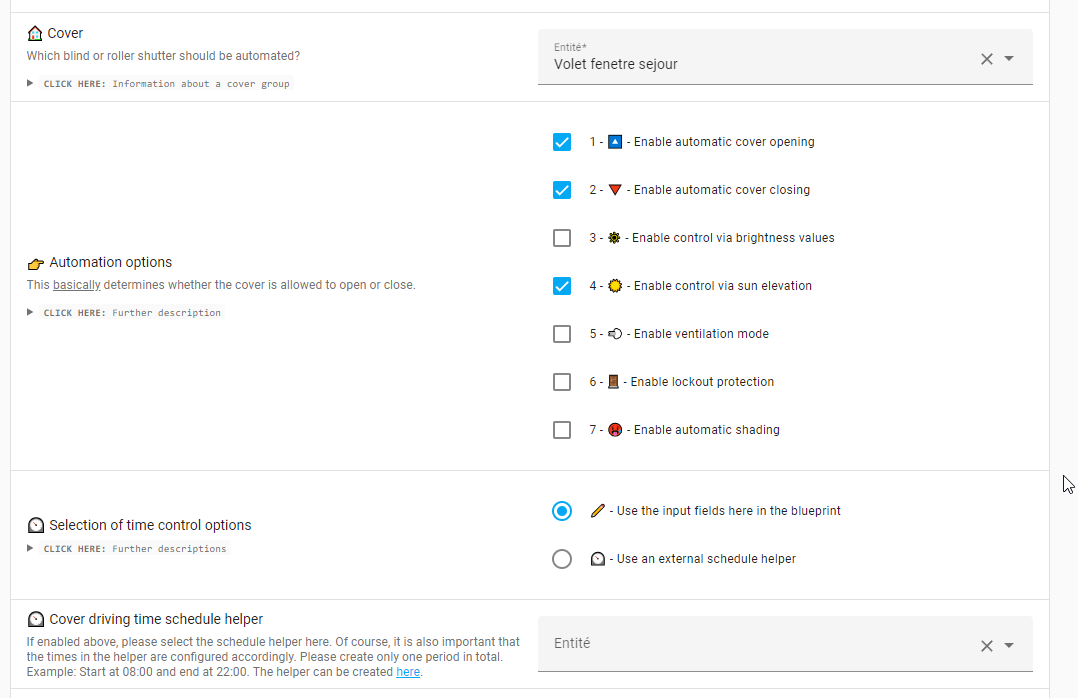Click the door icon for lockout protection
Screen dimensions: 1078x698
(613, 382)
